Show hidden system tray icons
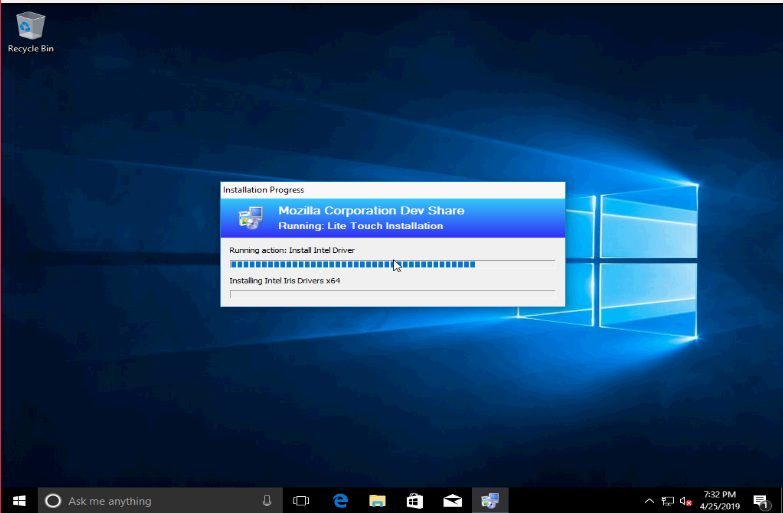 coord(649,501)
